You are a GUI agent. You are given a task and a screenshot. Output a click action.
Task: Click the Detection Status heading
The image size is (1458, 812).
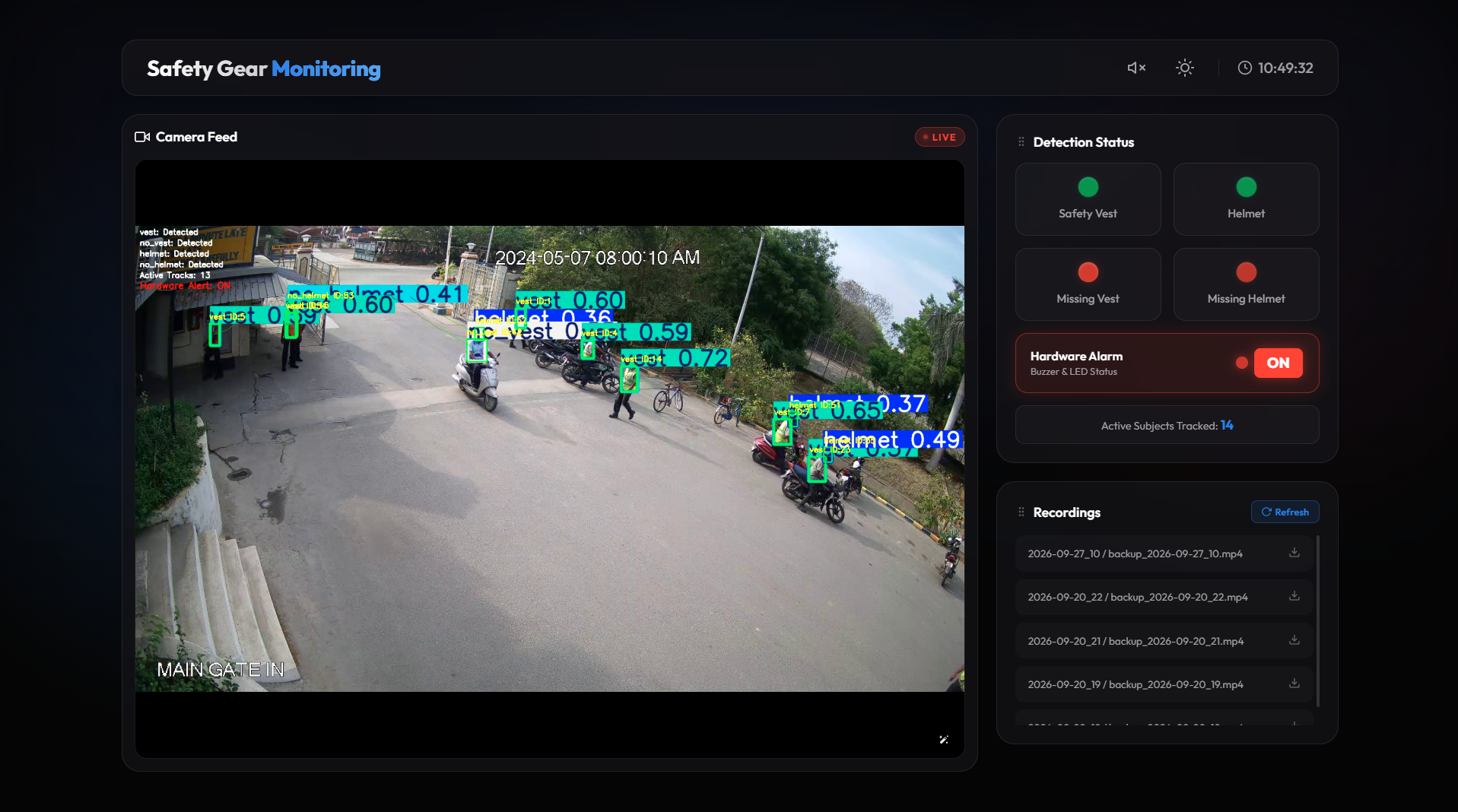[x=1083, y=142]
